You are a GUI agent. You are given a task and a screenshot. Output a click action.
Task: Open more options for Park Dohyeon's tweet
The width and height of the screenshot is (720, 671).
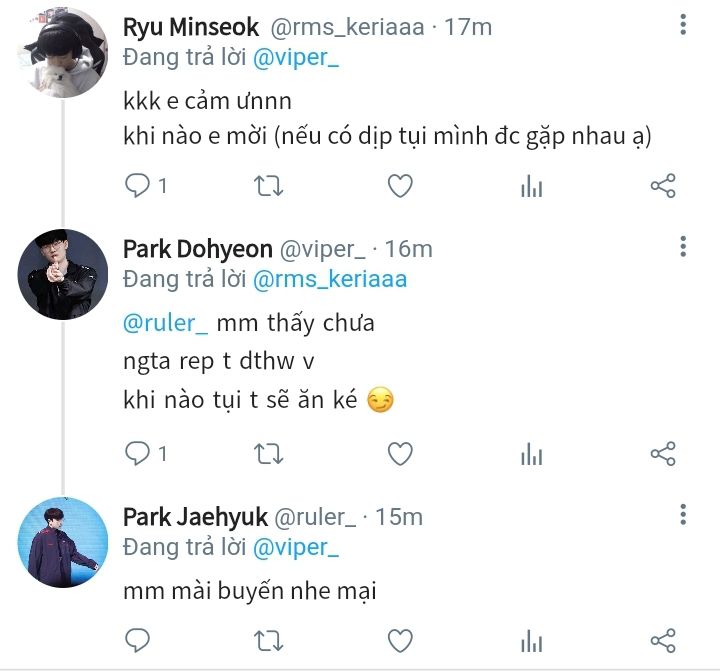tap(683, 247)
